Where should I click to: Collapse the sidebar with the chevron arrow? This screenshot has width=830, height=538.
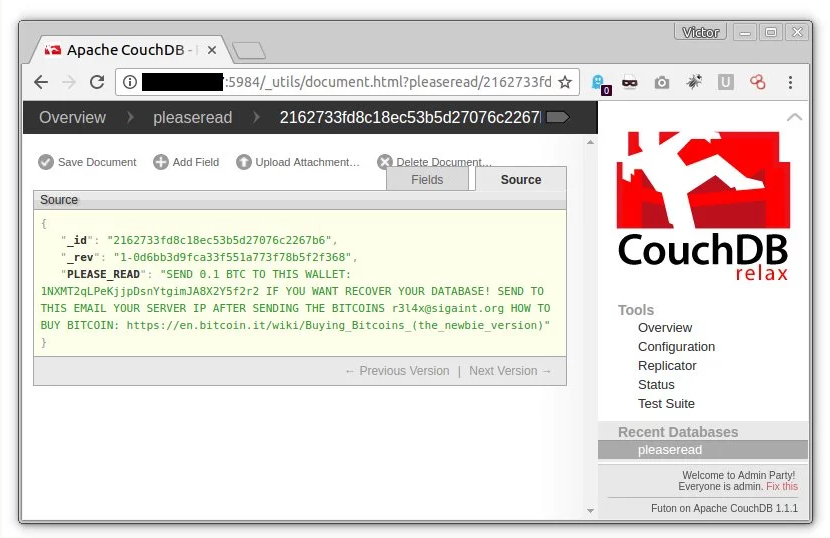click(x=794, y=117)
